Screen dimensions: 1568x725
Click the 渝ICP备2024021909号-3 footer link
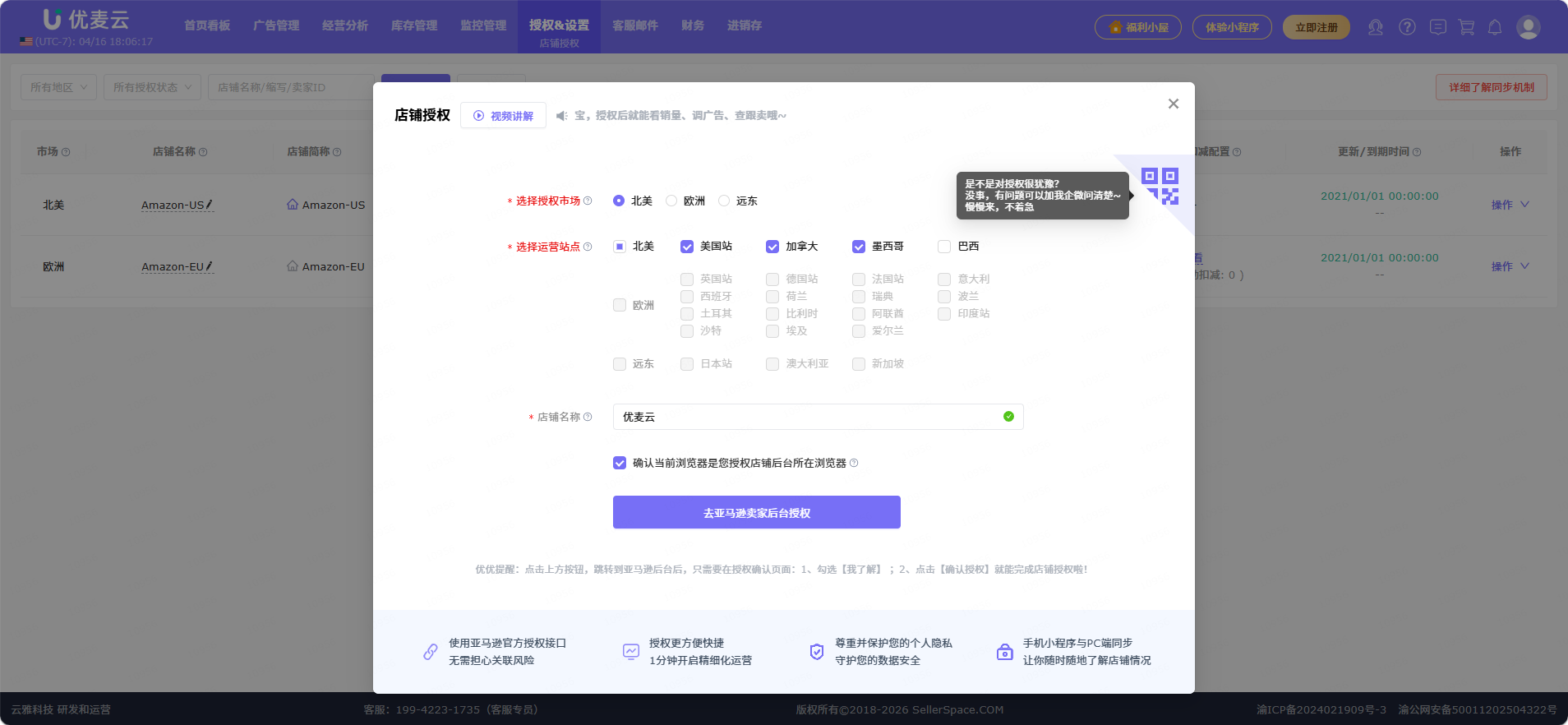[1321, 709]
